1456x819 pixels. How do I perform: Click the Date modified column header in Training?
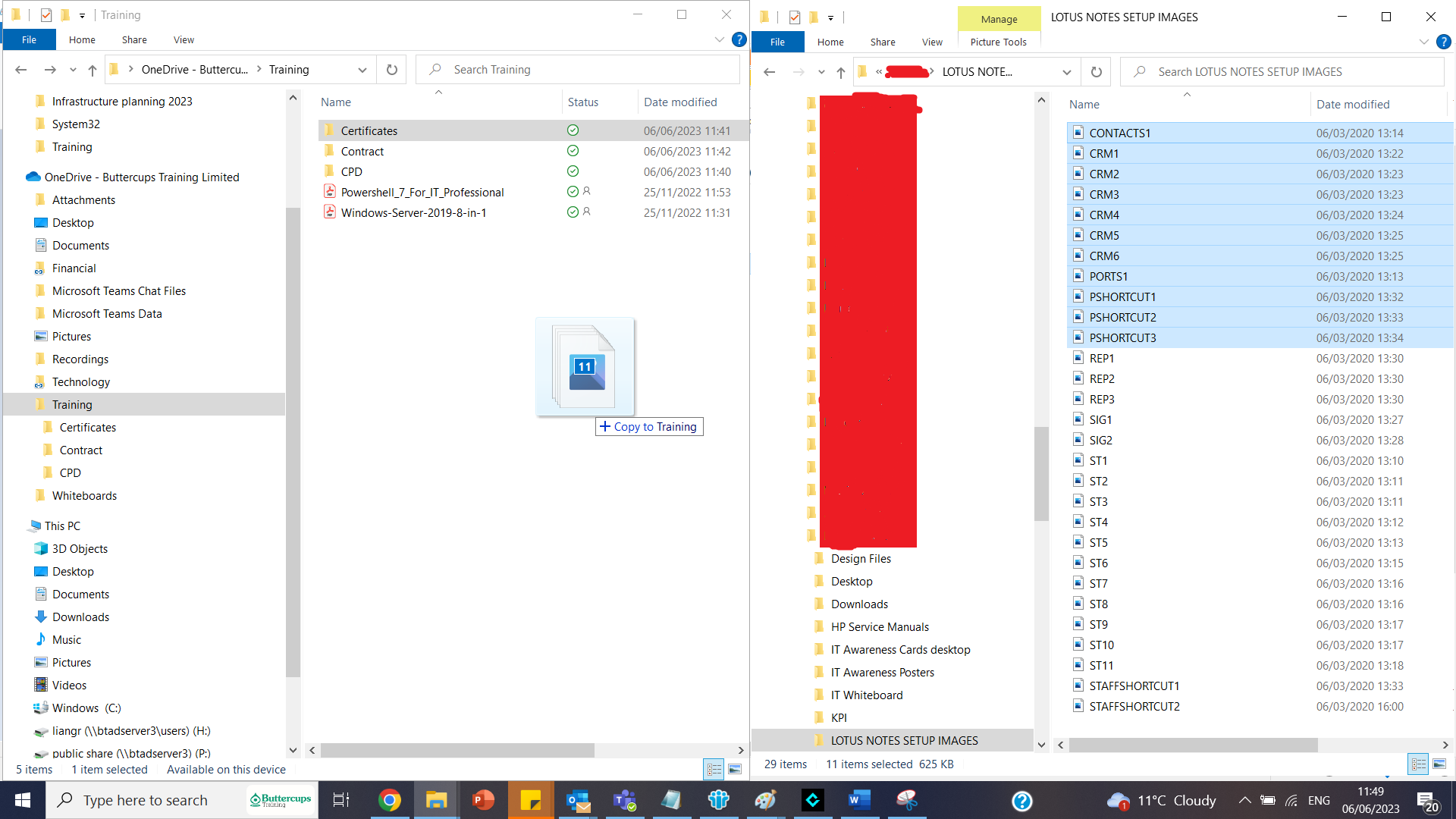tap(680, 102)
